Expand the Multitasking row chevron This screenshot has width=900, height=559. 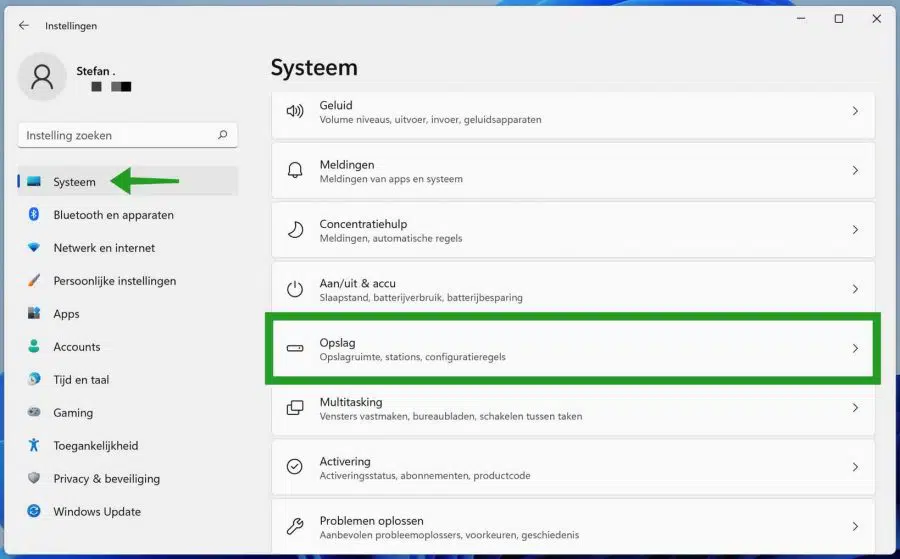point(855,407)
